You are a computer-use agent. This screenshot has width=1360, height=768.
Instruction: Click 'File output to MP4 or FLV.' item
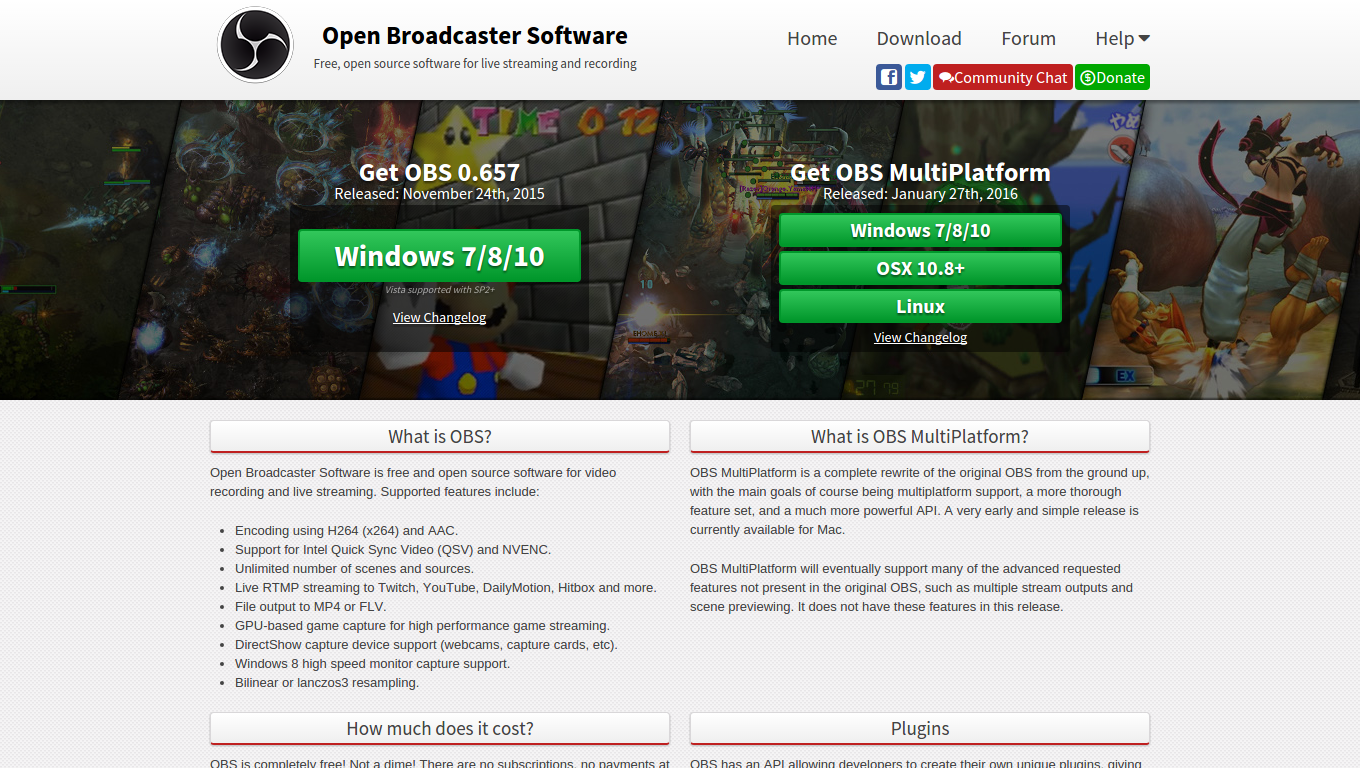click(310, 607)
